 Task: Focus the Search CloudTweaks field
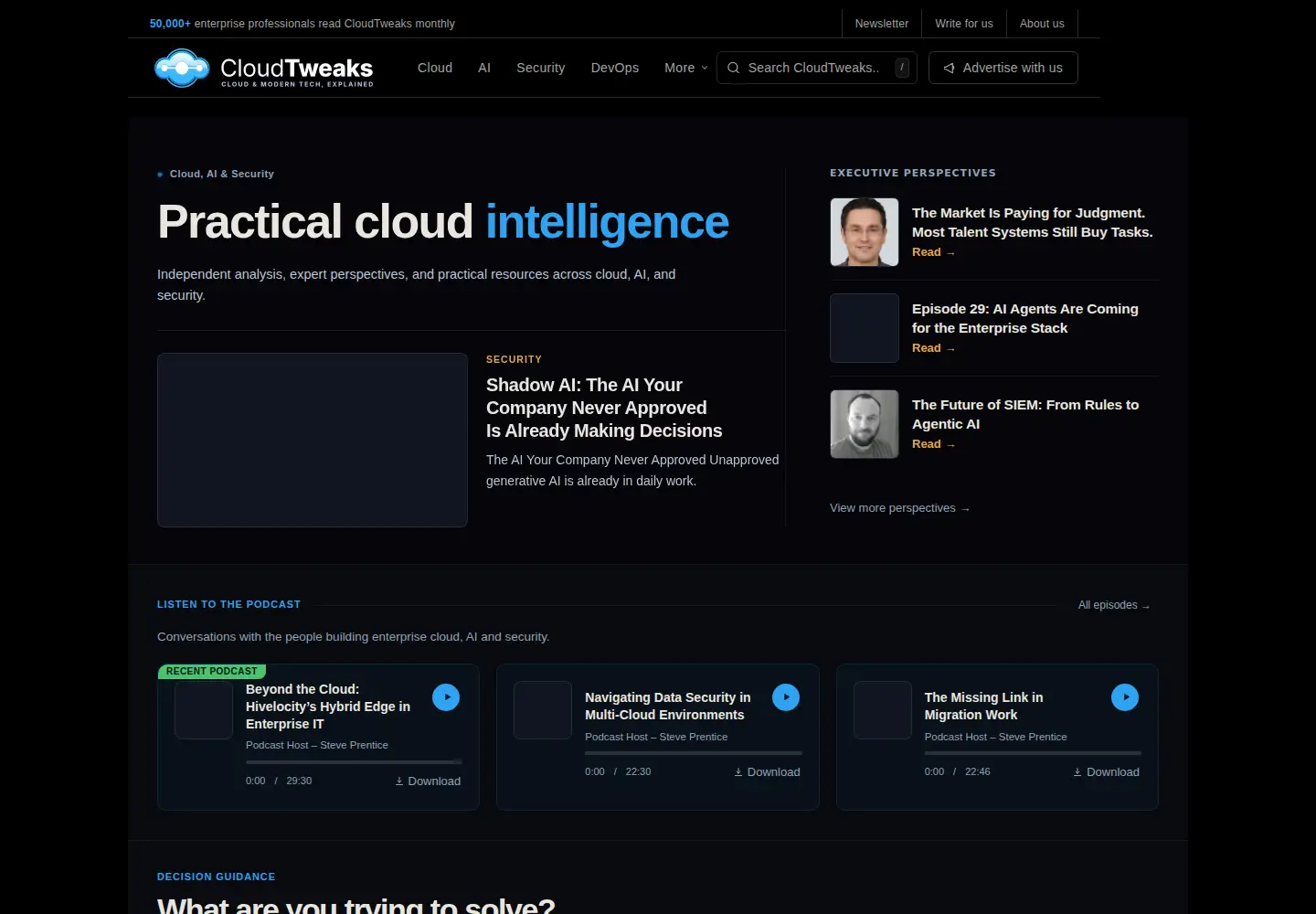pos(817,68)
